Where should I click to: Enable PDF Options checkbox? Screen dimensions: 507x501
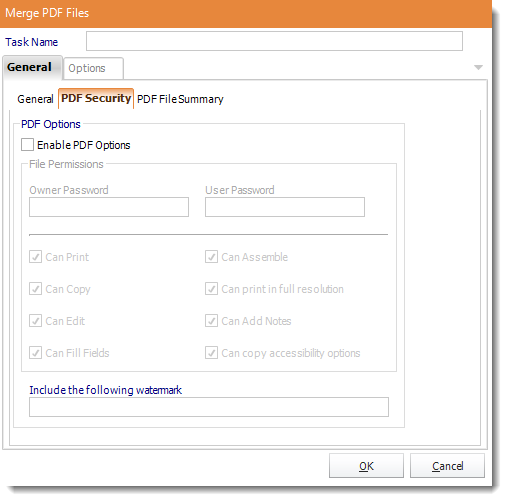pyautogui.click(x=27, y=145)
